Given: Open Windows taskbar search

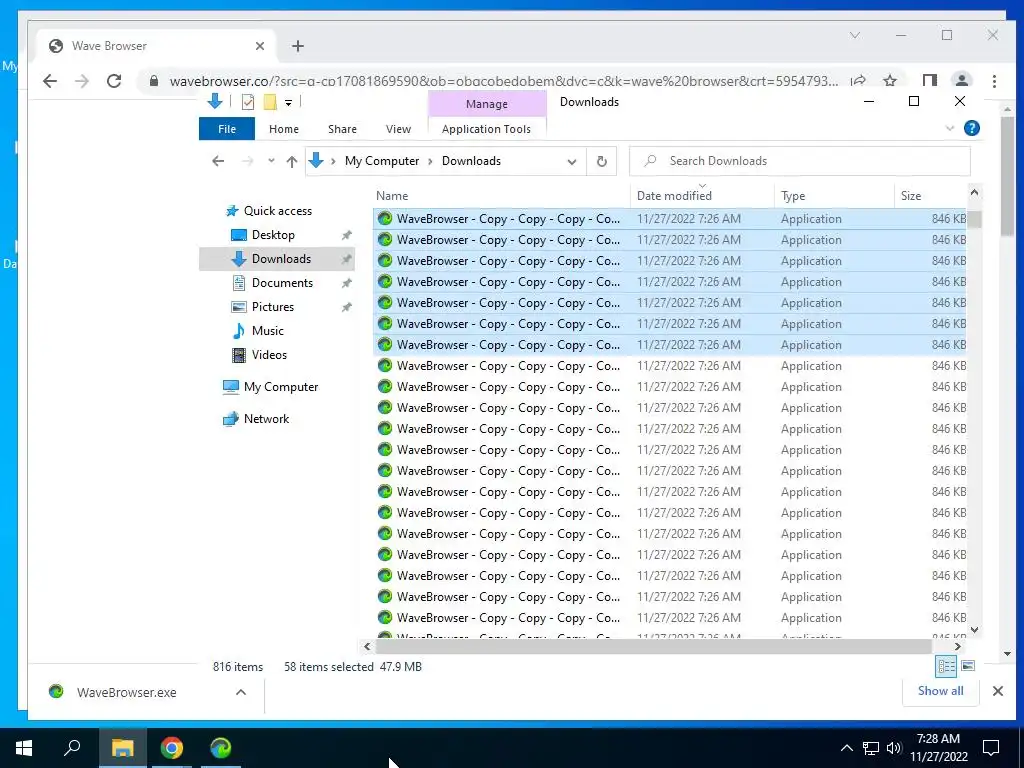Looking at the screenshot, I should [72, 748].
